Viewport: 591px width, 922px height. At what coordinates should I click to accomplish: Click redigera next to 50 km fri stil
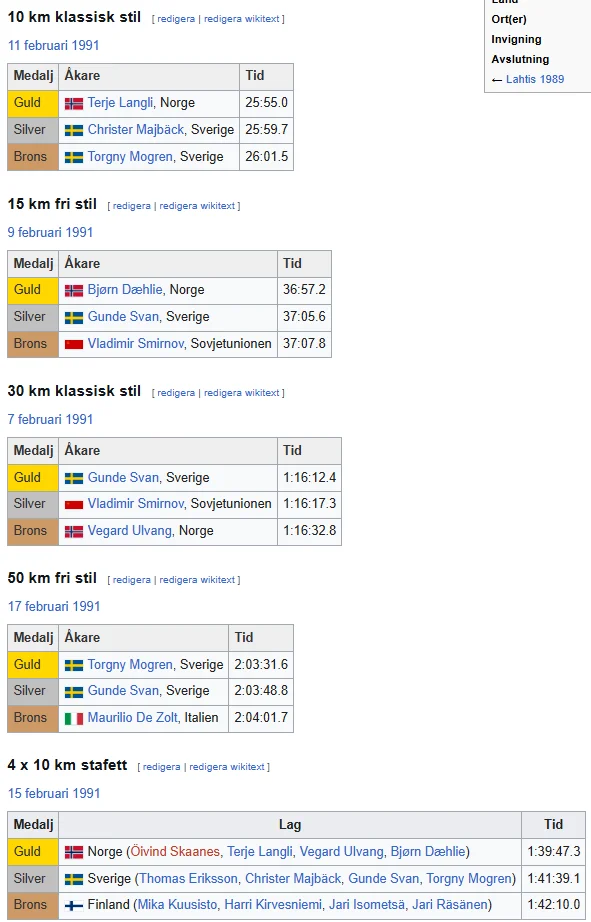tap(131, 580)
